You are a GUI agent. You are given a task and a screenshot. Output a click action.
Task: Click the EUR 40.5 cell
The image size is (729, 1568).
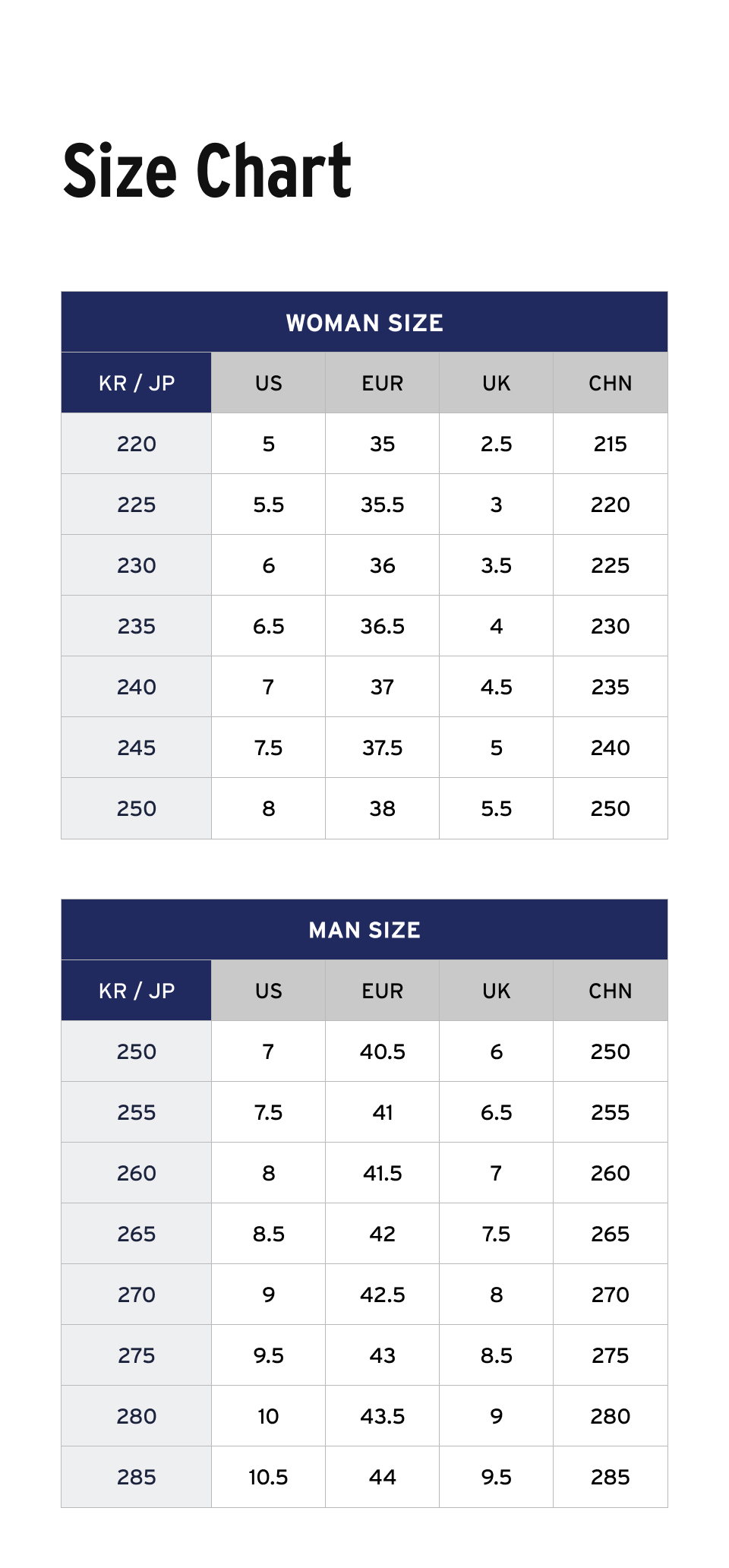[x=383, y=1051]
